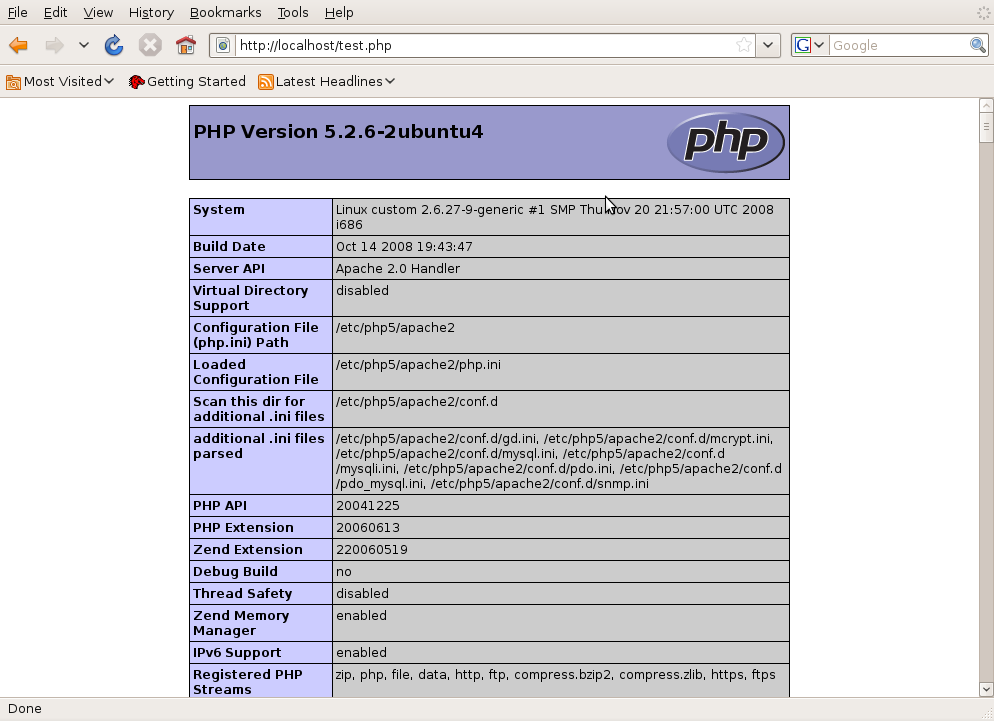Viewport: 994px width, 721px height.
Task: Open the recent pages history dropdown arrow
Action: tap(84, 45)
